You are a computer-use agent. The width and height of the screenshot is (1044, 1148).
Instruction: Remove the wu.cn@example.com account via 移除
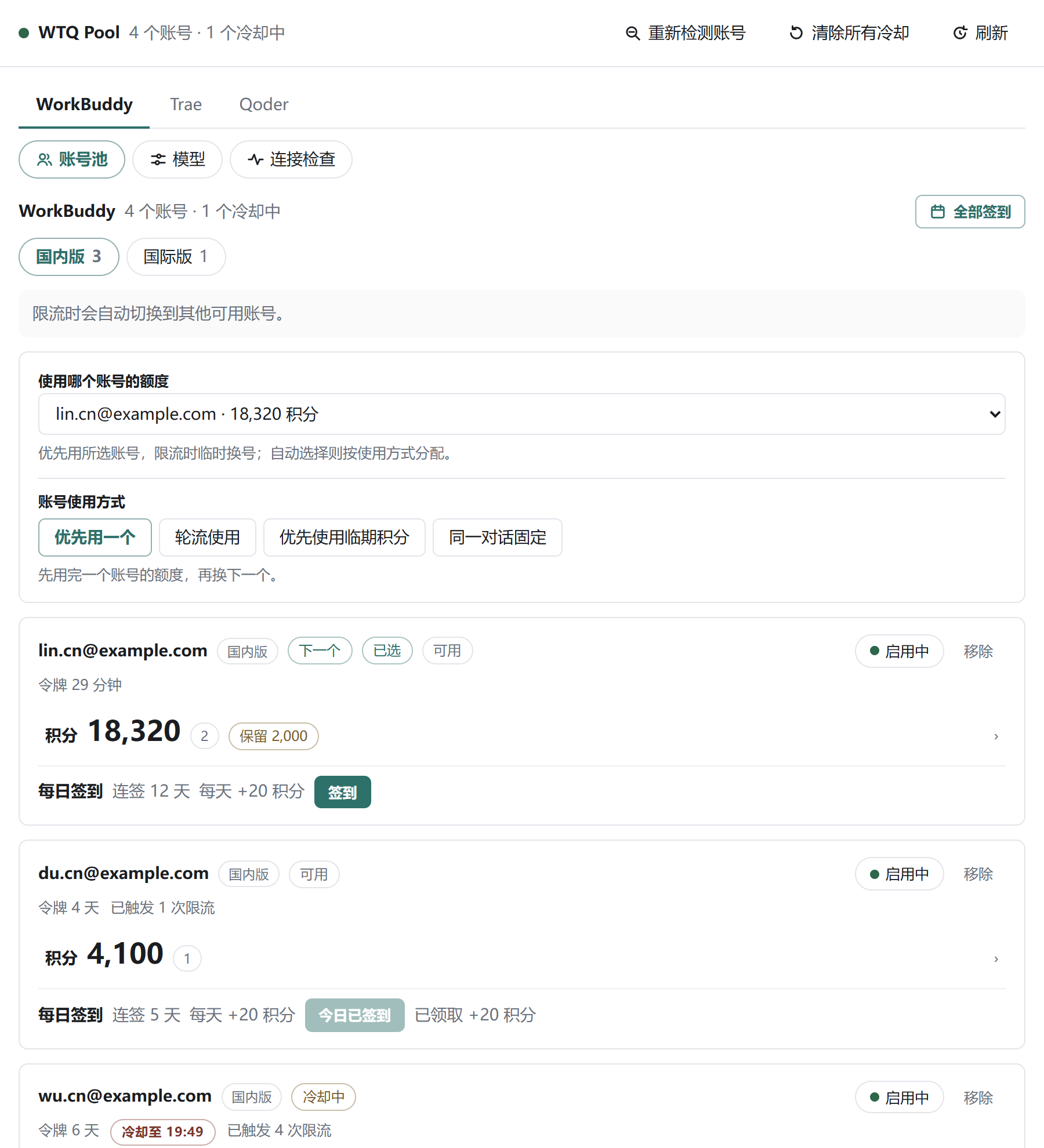[x=978, y=1097]
